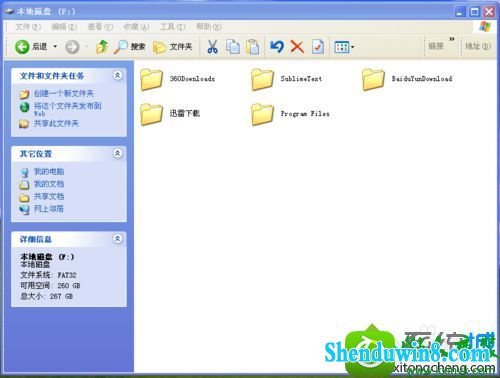Image resolution: width=500 pixels, height=378 pixels.
Task: Open the Search (搜索) magnifier tool
Action: coord(129,47)
